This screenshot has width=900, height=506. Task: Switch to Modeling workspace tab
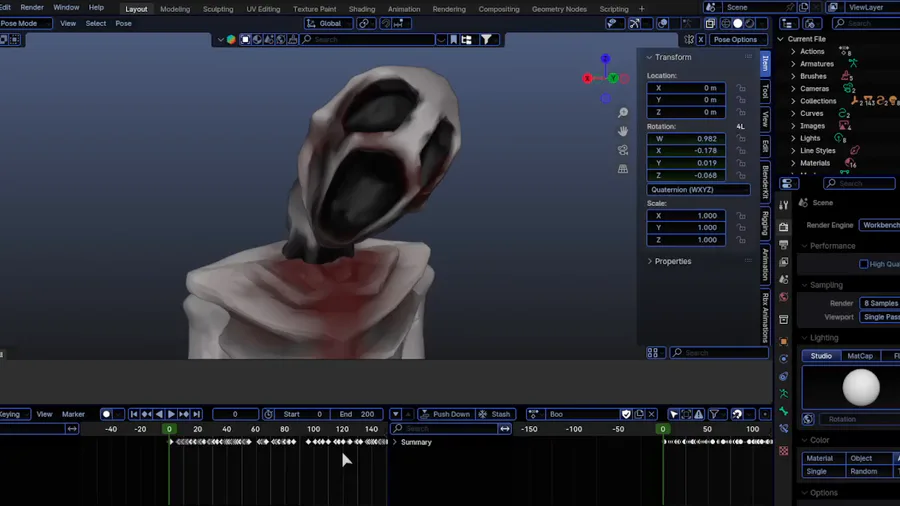click(x=174, y=9)
